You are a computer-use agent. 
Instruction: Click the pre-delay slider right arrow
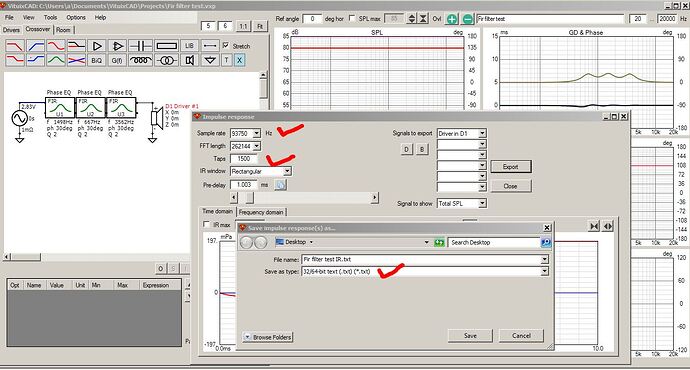pos(374,198)
